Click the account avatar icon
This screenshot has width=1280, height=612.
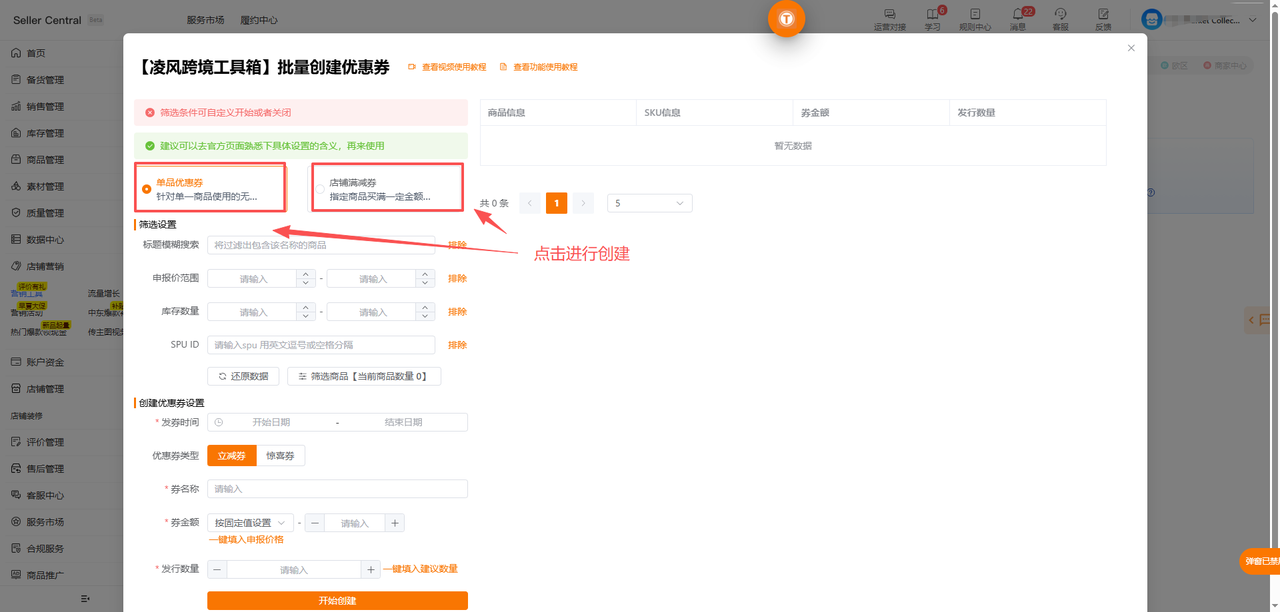(x=1152, y=19)
